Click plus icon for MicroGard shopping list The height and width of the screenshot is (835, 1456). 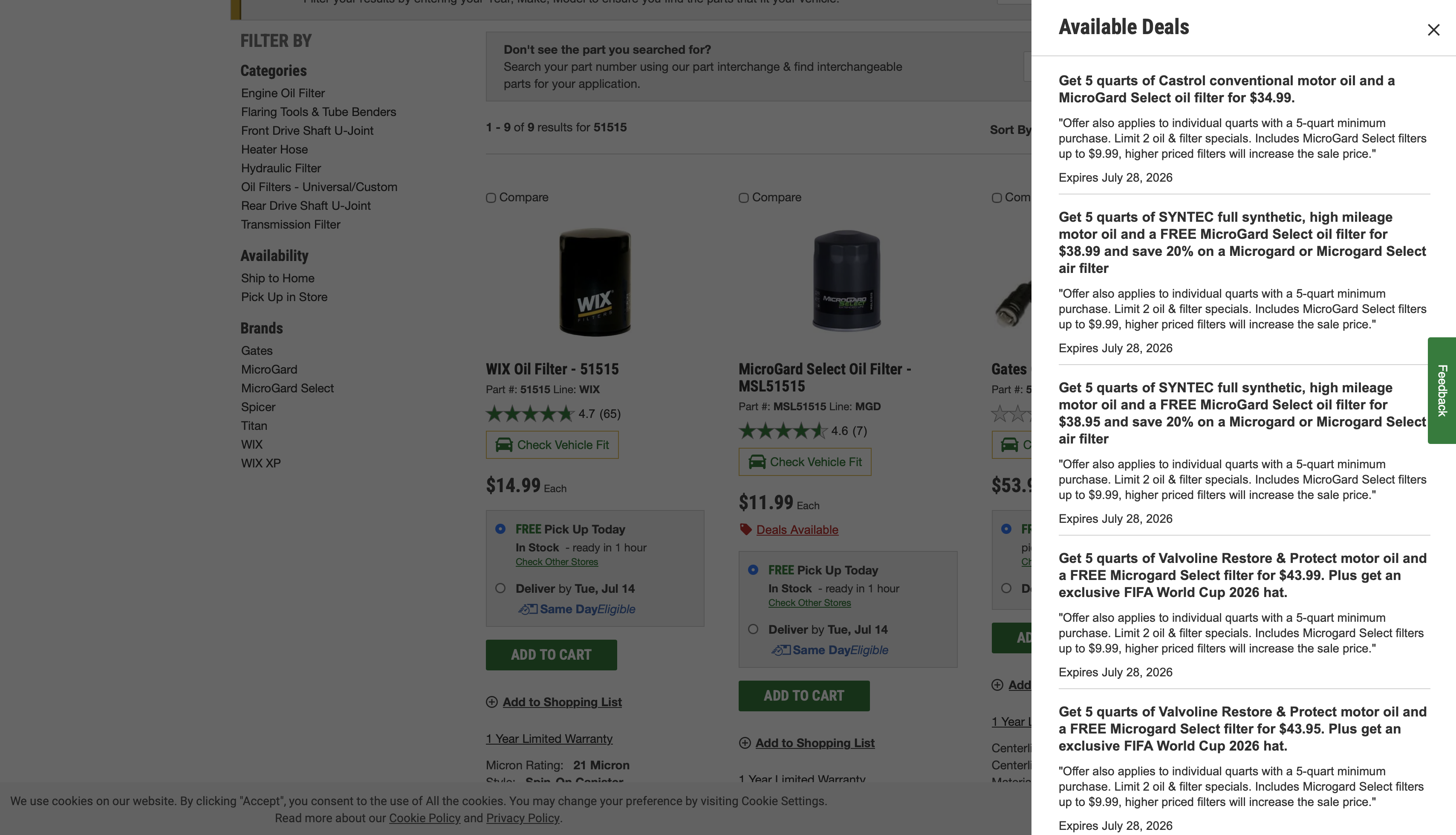[745, 742]
